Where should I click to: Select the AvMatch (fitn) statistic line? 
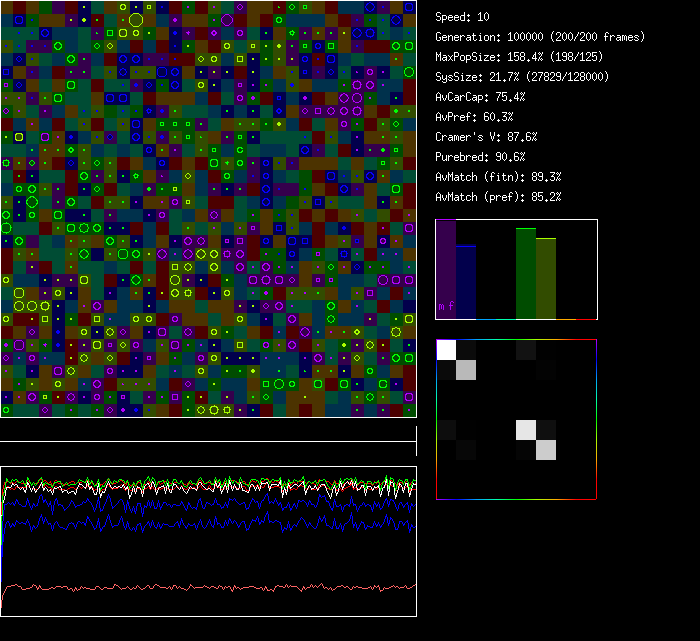[x=498, y=177]
